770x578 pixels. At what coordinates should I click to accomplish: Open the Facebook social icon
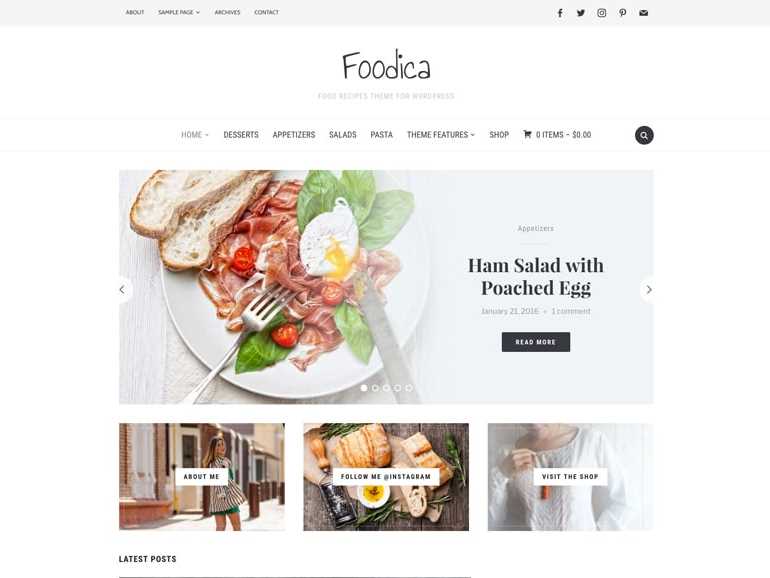pos(560,13)
